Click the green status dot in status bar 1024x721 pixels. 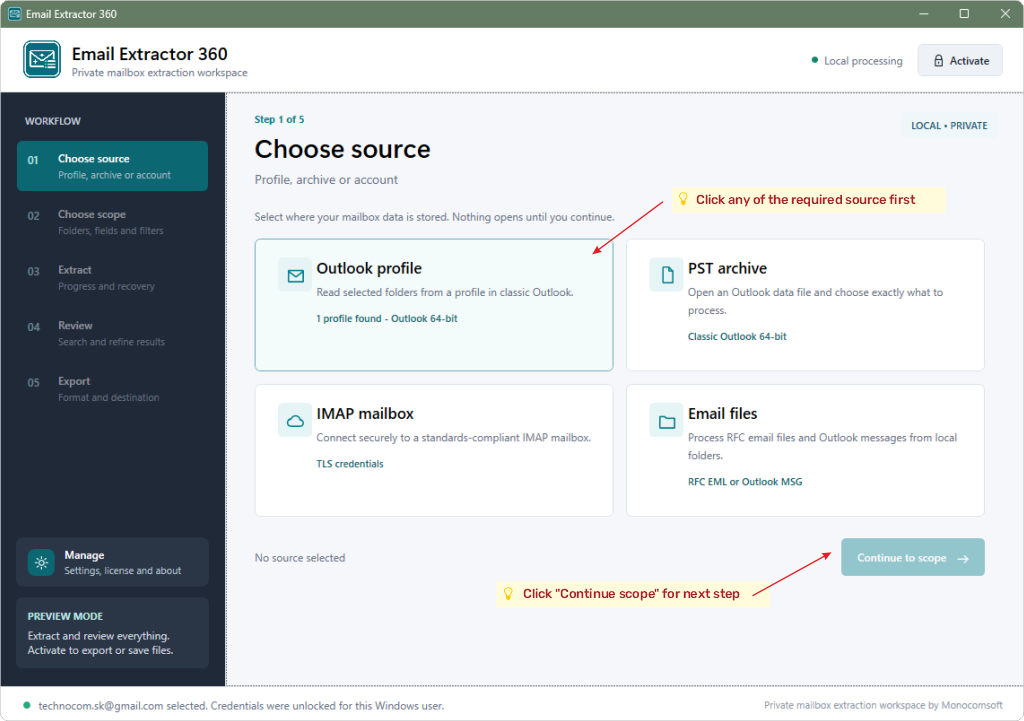(x=27, y=705)
